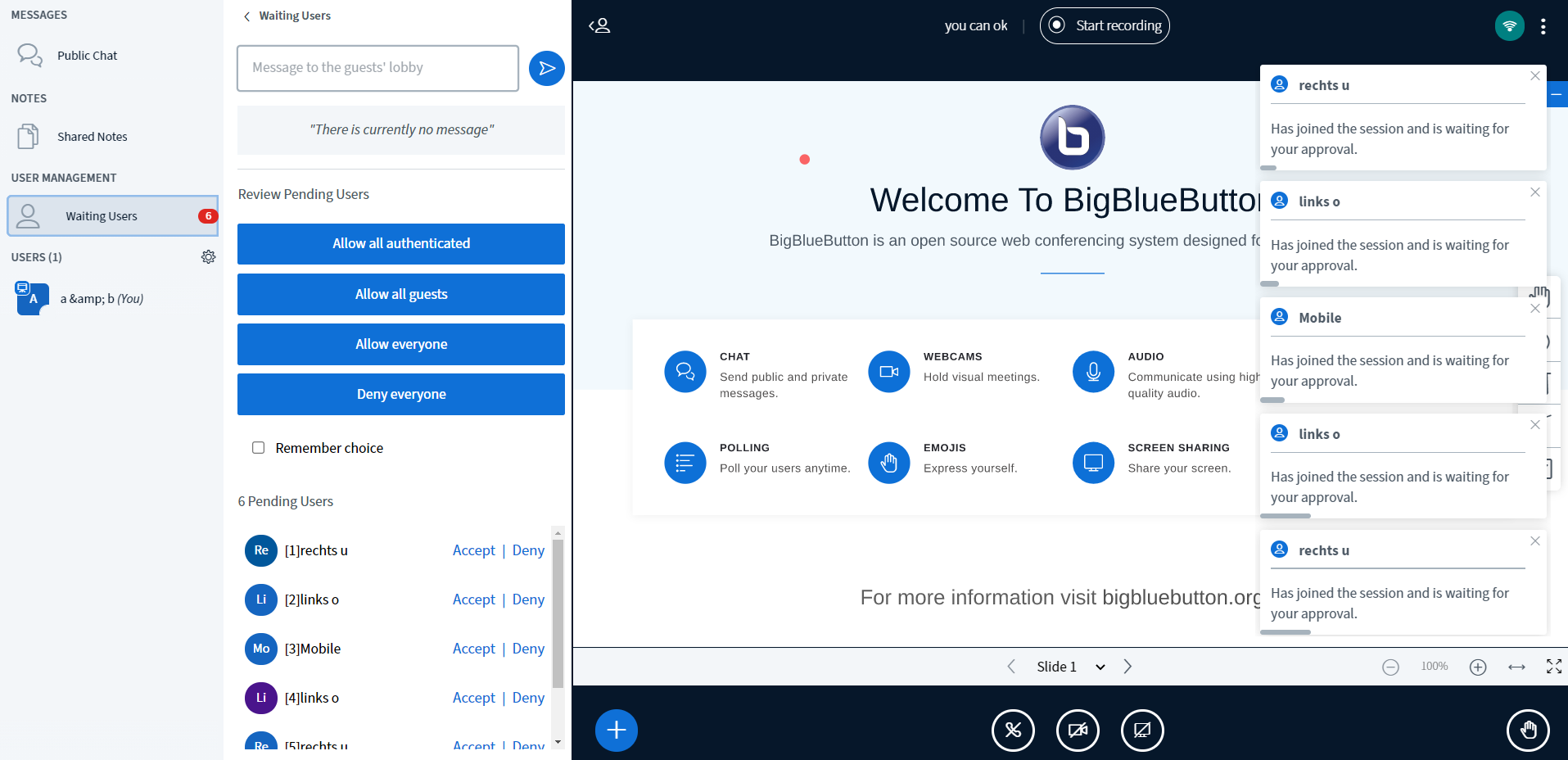The height and width of the screenshot is (760, 1568).
Task: Click pending users list scroll down arrow
Action: point(558,742)
